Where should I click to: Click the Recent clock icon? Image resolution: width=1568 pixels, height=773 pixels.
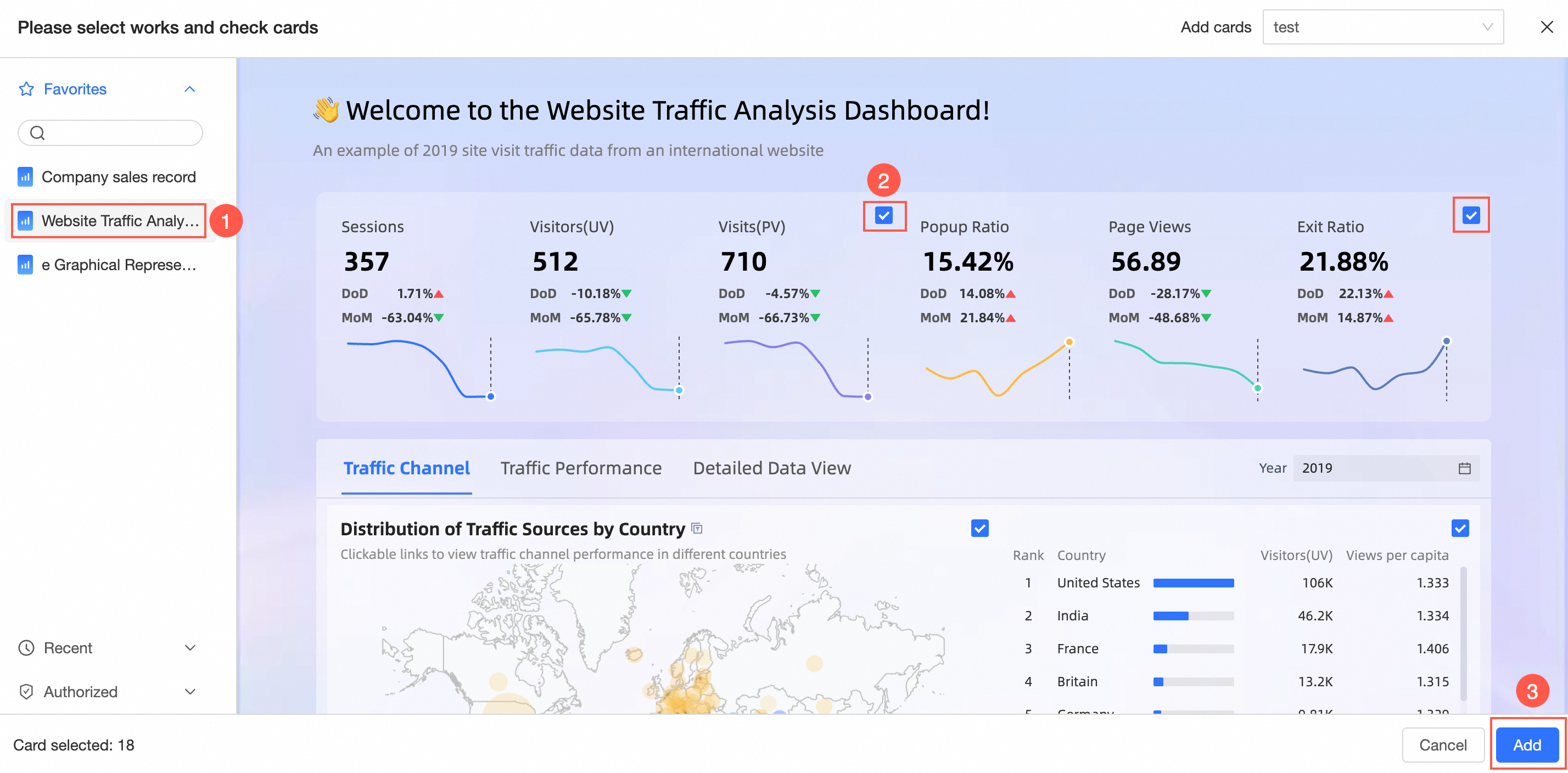point(26,648)
